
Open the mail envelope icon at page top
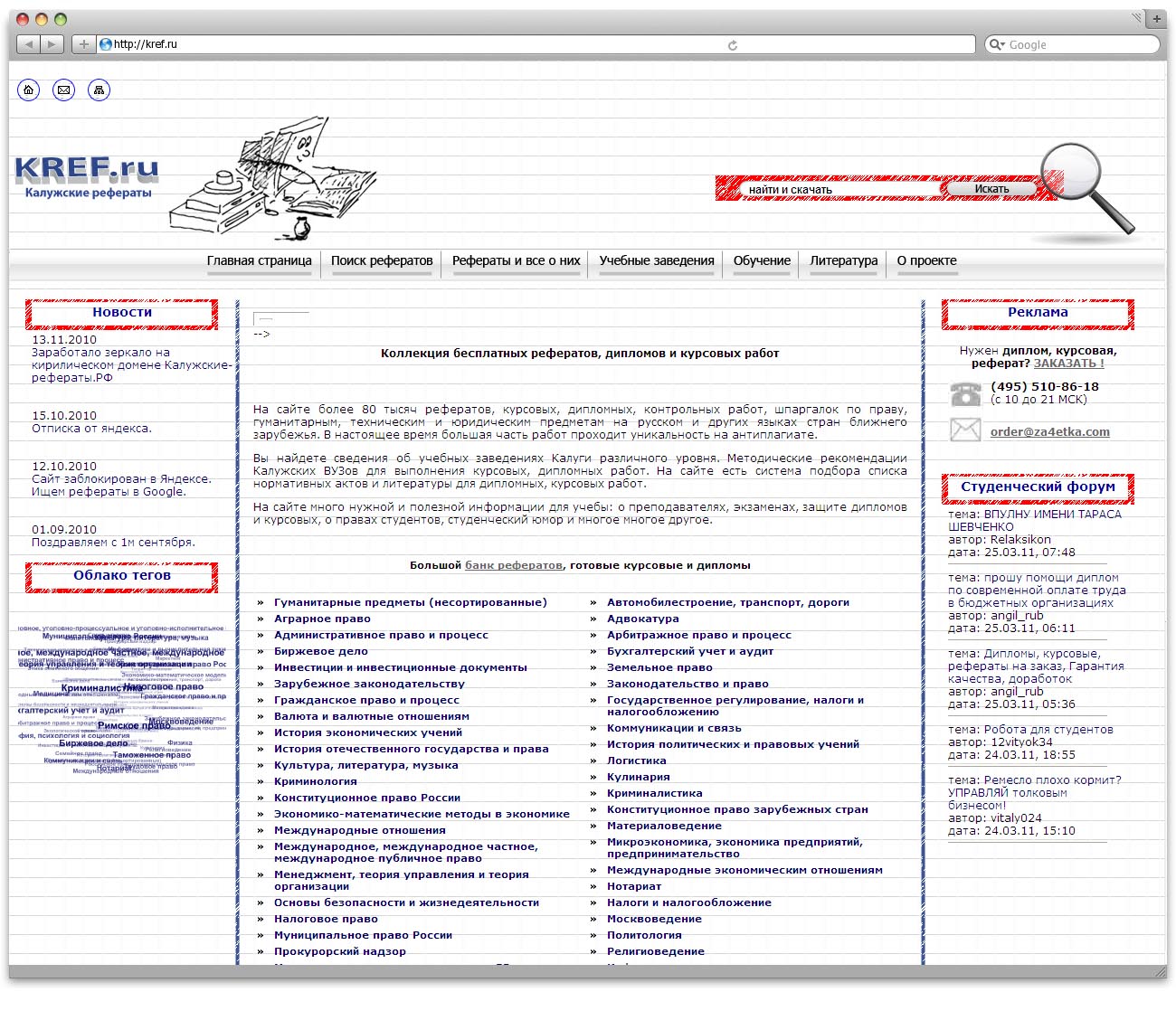point(63,90)
